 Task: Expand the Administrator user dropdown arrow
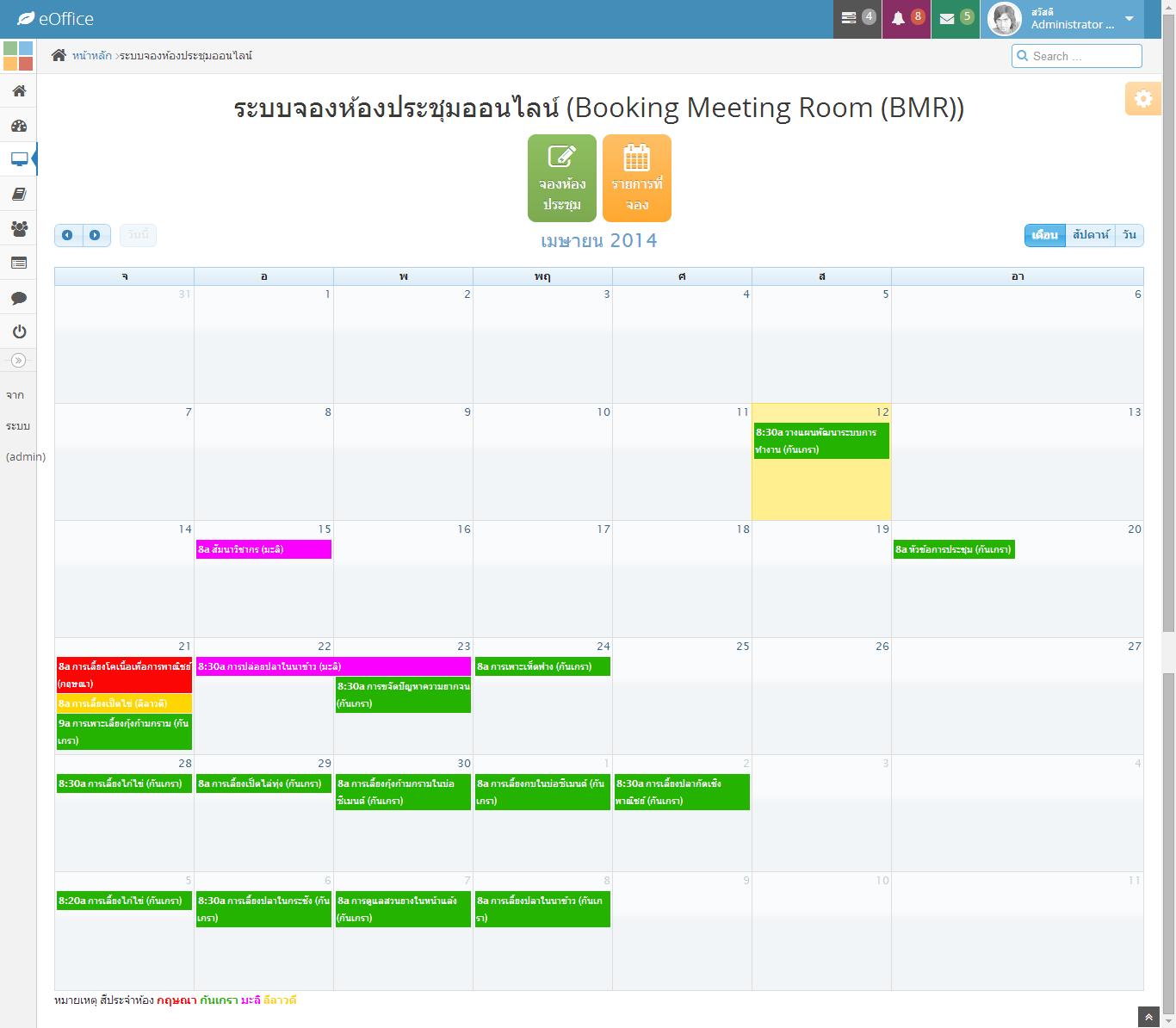[x=1130, y=19]
